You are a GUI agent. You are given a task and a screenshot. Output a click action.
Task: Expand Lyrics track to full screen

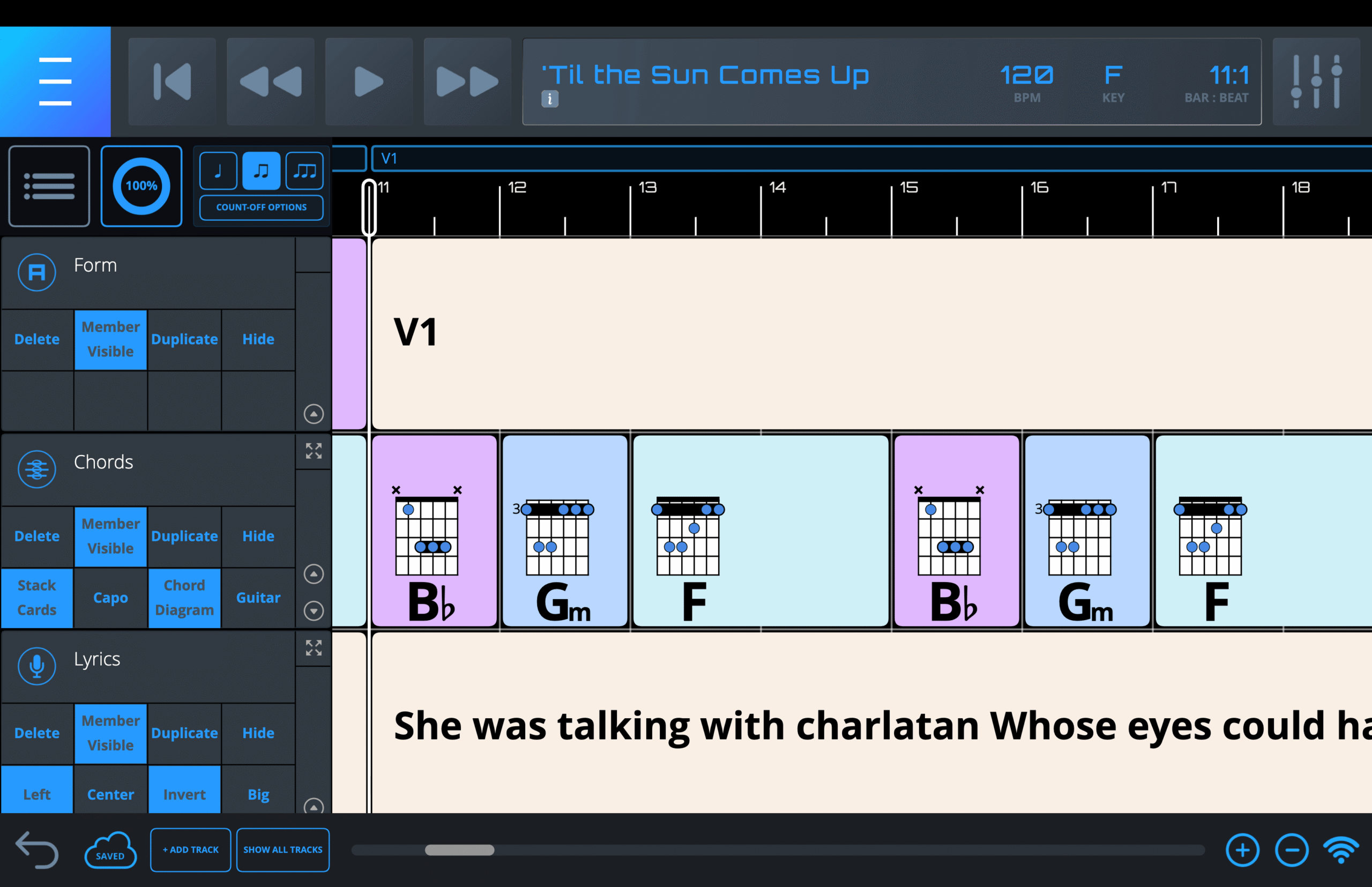click(x=314, y=648)
